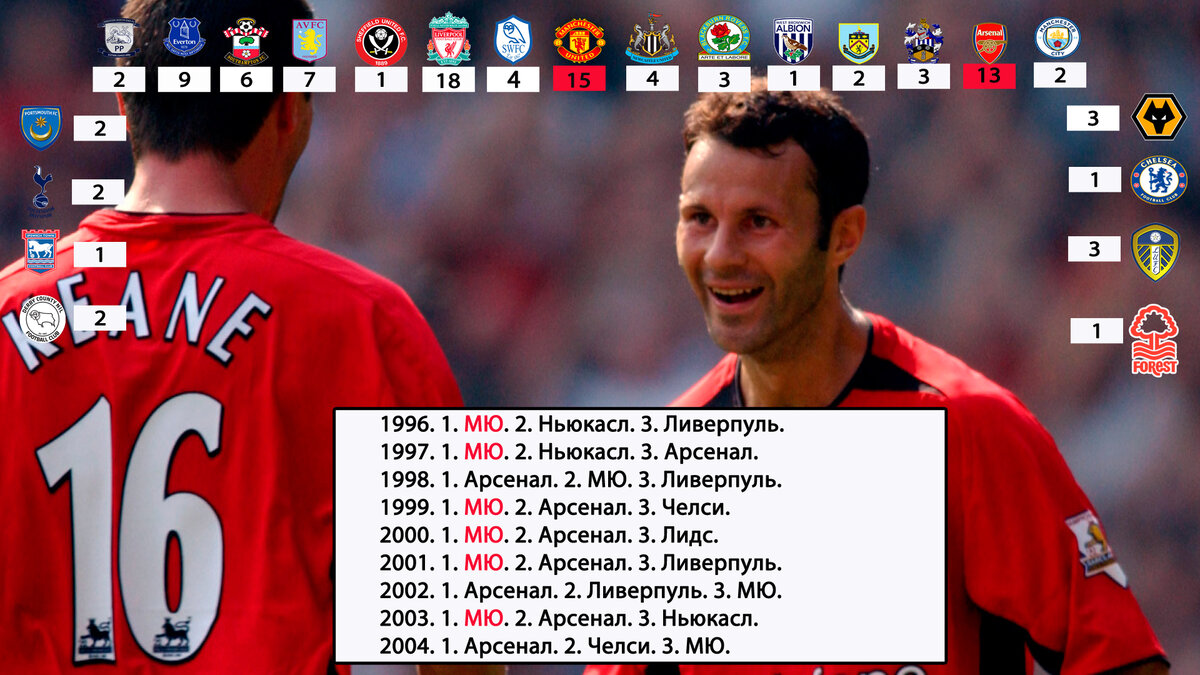Click the Tottenham Hotspur crest

coord(41,190)
